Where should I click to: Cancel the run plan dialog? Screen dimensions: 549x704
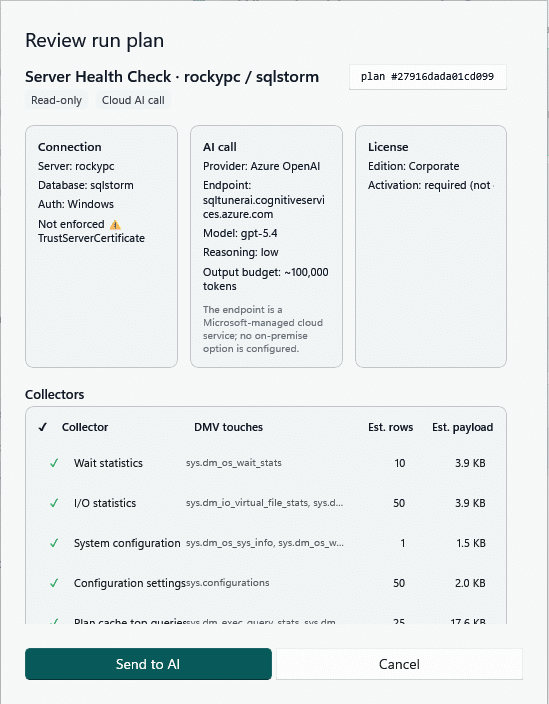(x=399, y=664)
